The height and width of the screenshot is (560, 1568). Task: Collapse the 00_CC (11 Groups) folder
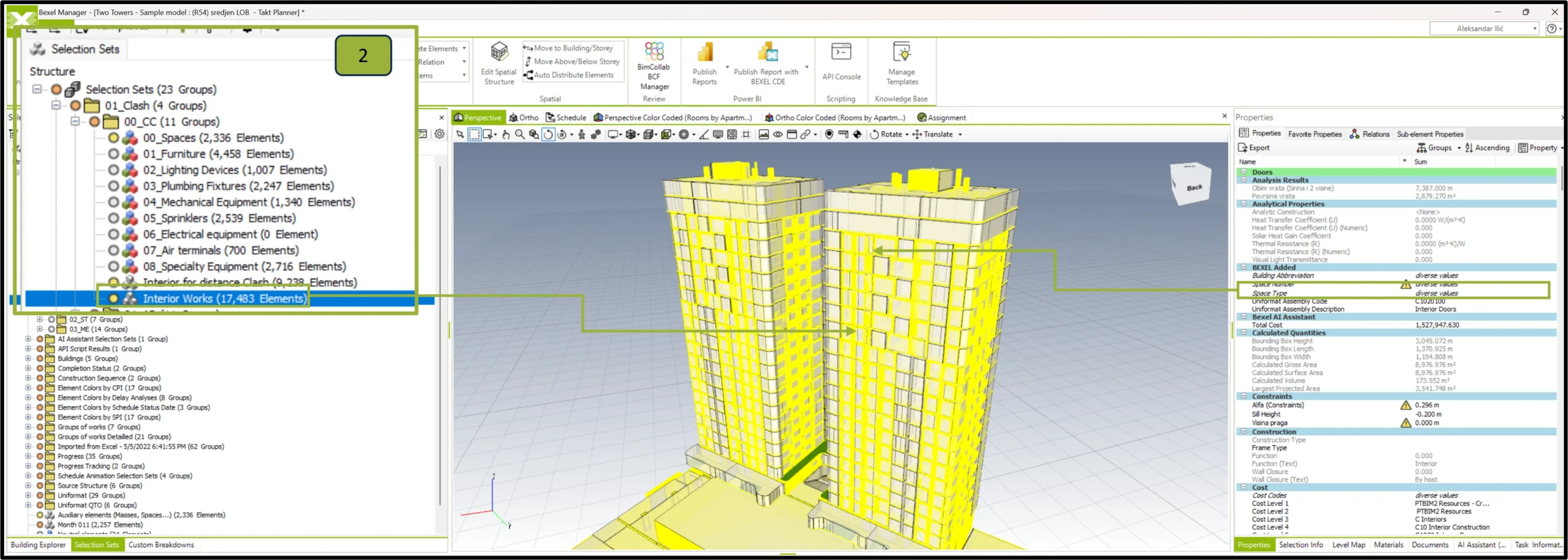point(75,121)
